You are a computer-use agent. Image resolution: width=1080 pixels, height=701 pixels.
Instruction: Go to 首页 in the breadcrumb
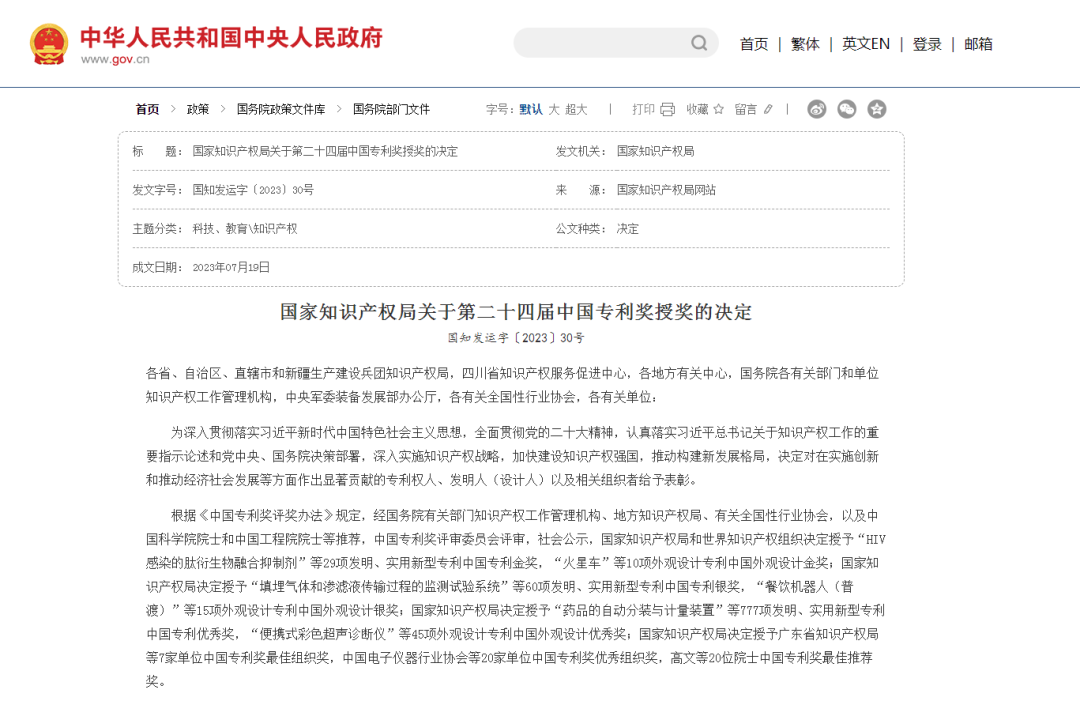click(147, 109)
